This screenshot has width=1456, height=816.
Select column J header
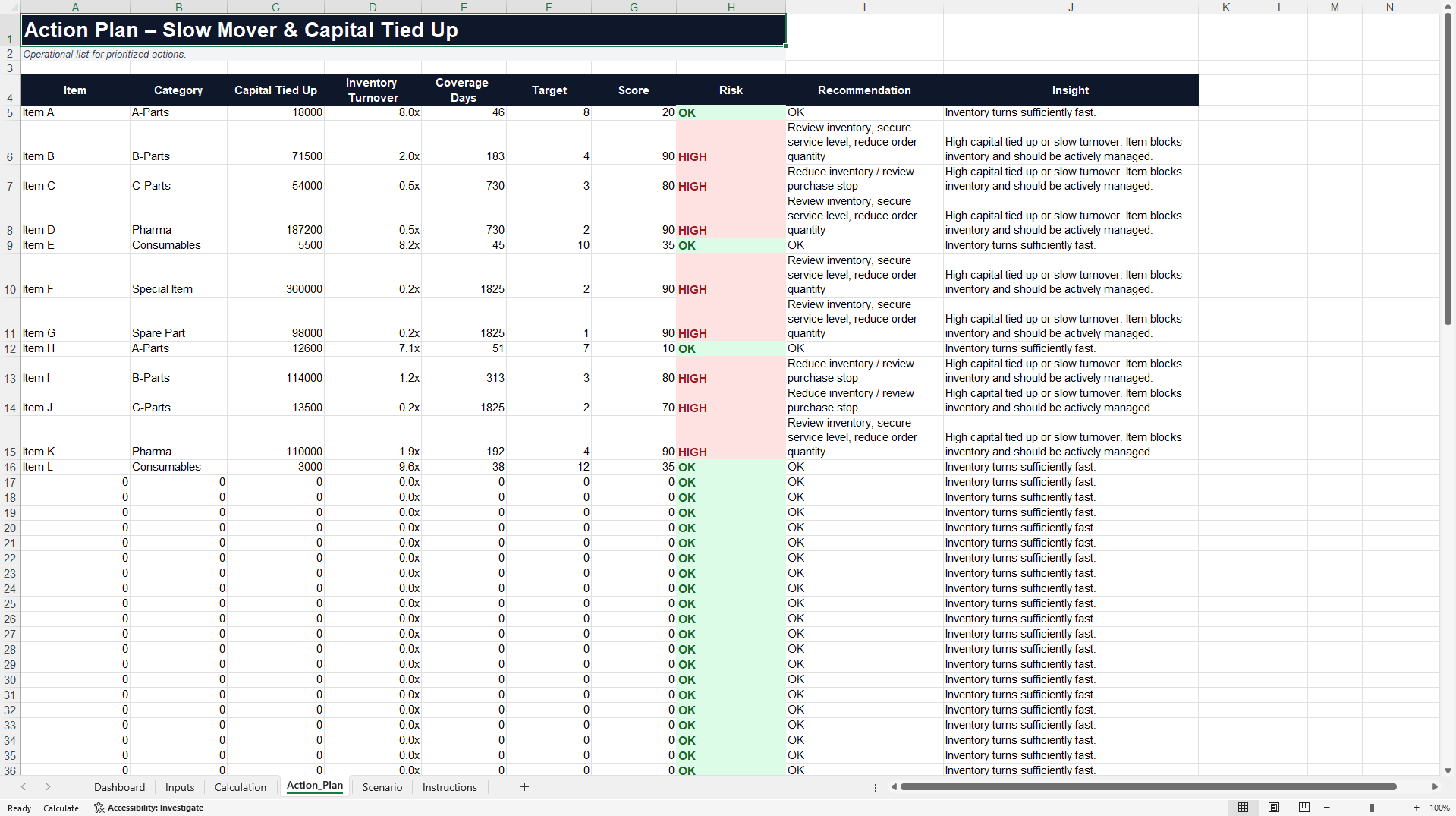coord(1071,7)
